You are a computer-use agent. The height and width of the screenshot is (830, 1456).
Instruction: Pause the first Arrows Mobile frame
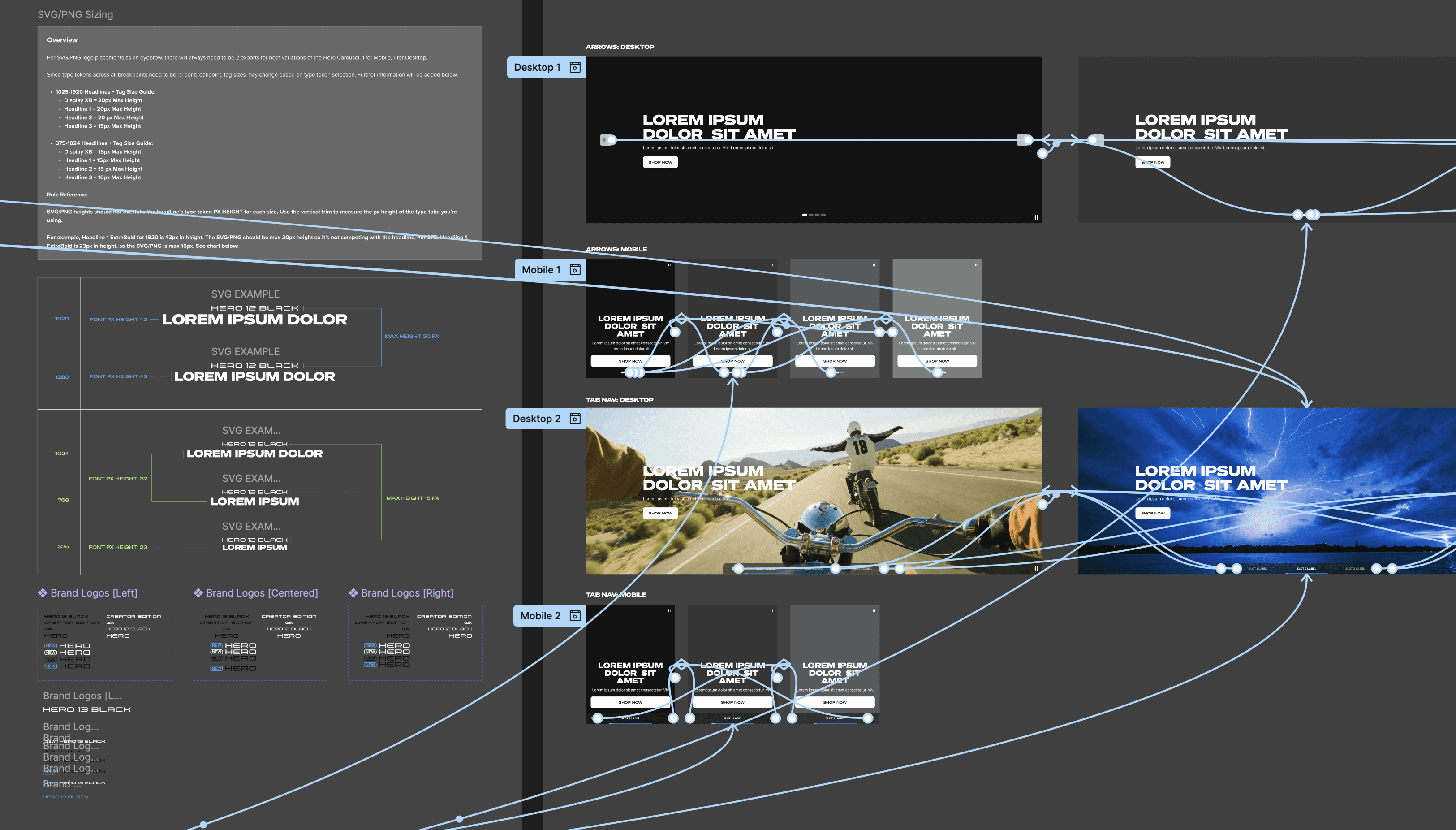[669, 264]
